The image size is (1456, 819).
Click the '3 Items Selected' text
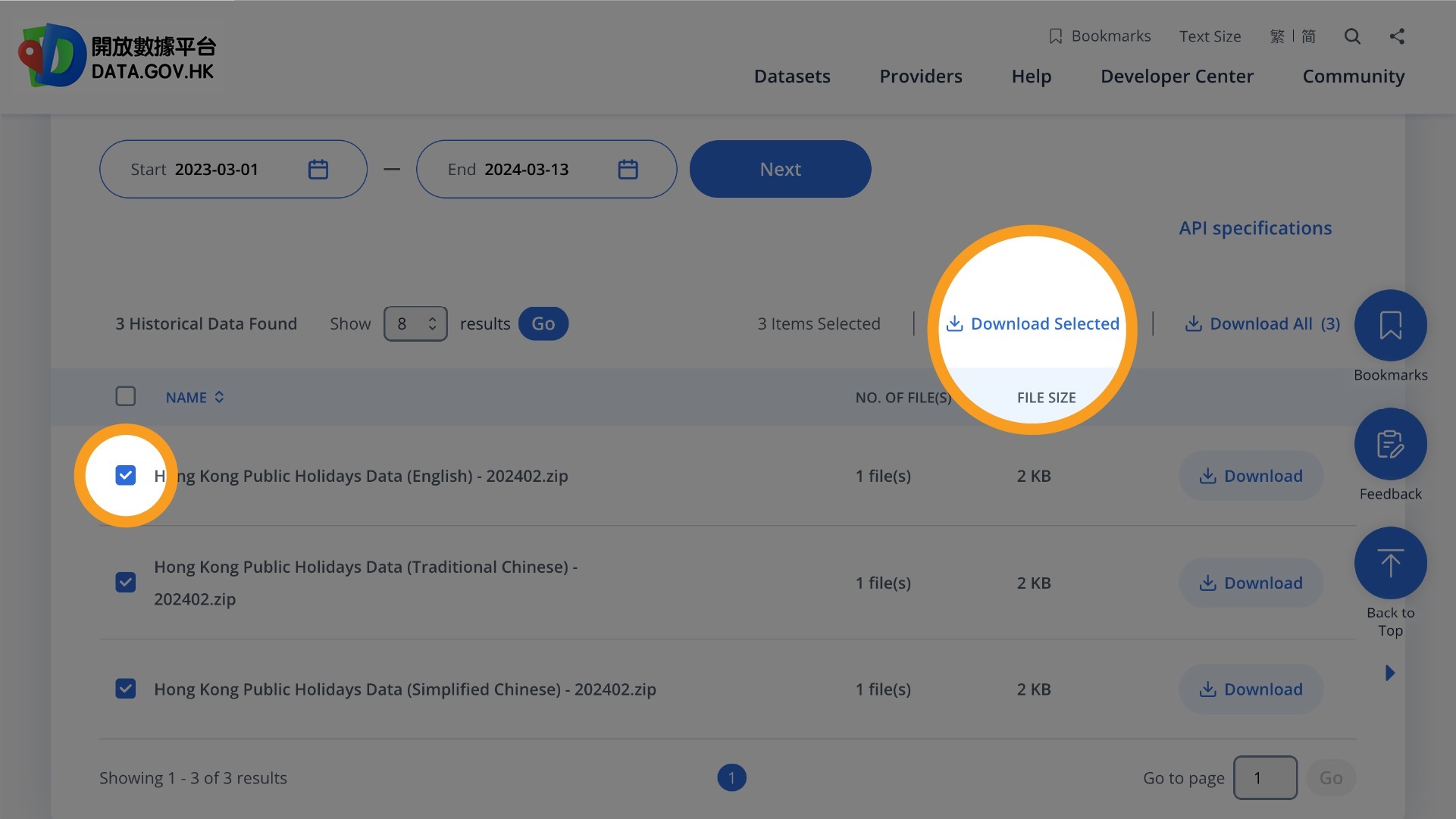(x=819, y=324)
